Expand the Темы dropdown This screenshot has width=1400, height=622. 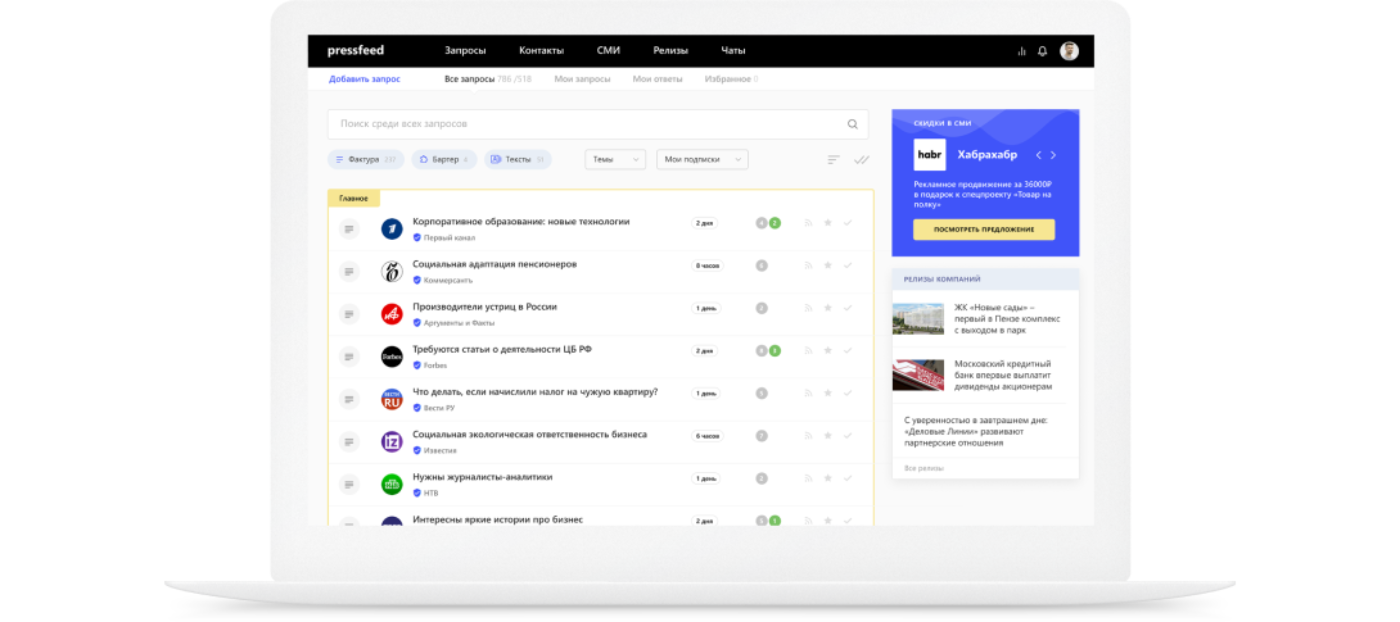[615, 160]
